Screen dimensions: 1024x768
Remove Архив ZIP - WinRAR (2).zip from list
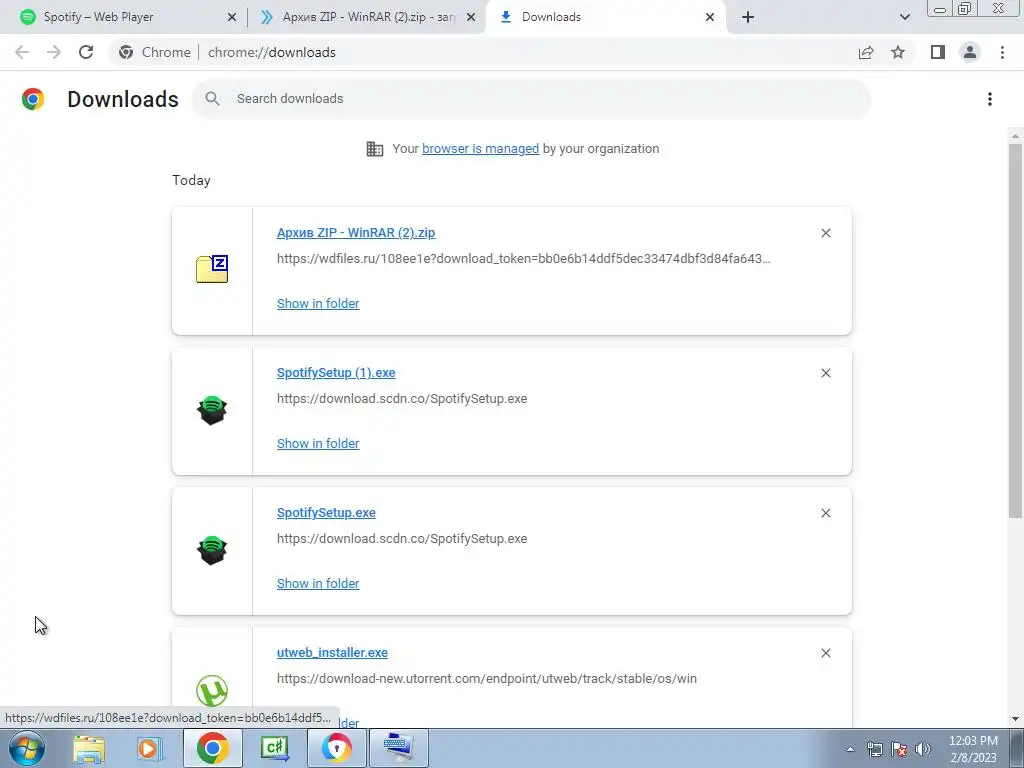click(x=826, y=233)
